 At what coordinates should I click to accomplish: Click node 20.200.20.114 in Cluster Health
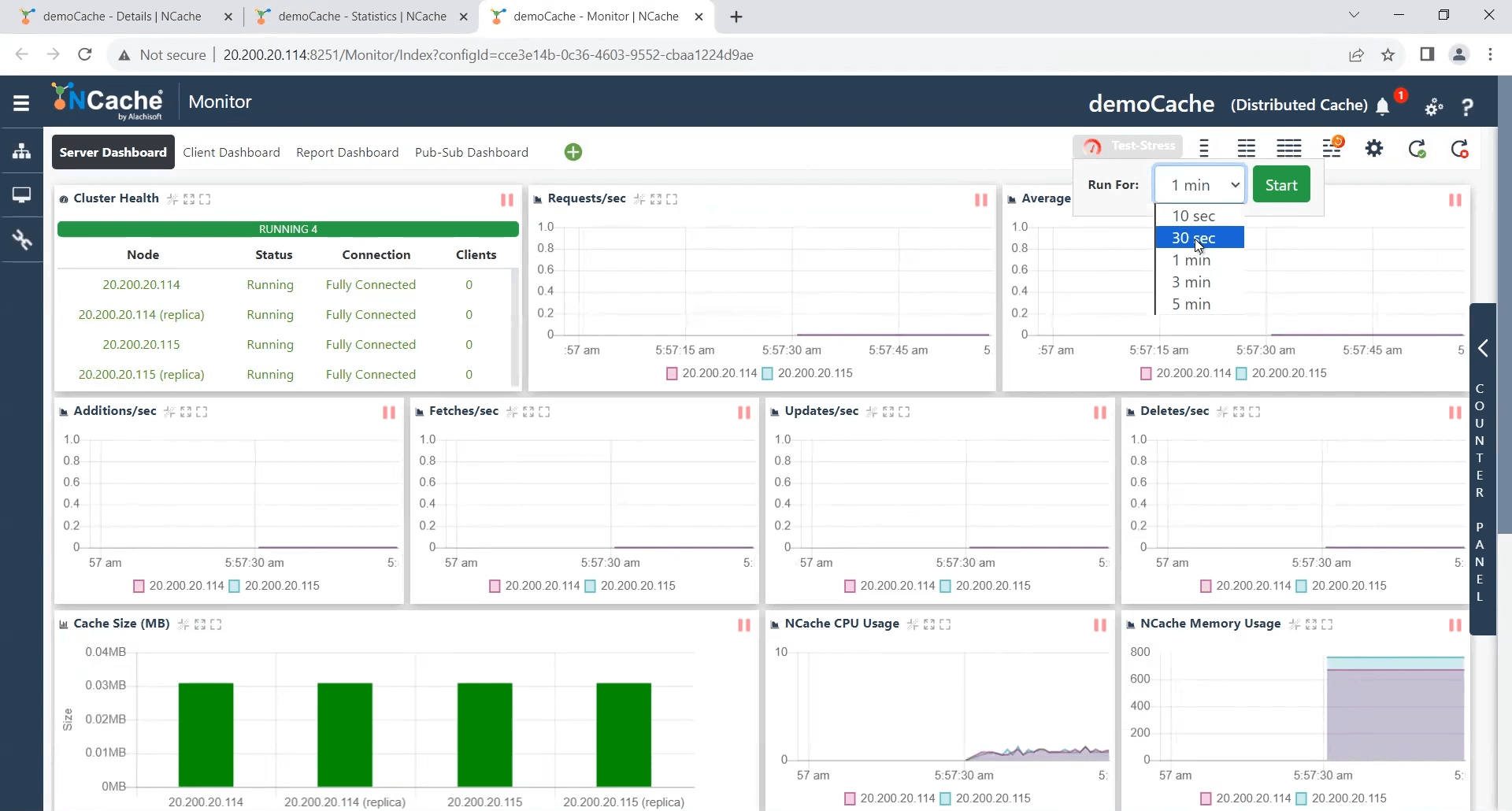point(141,284)
